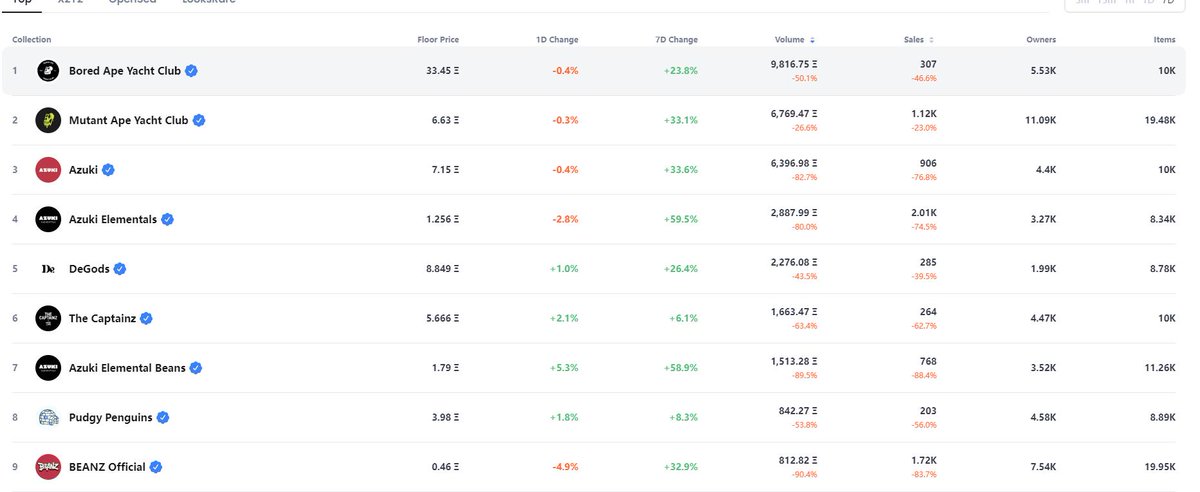Click the 2,887.99 volume value

click(x=794, y=212)
